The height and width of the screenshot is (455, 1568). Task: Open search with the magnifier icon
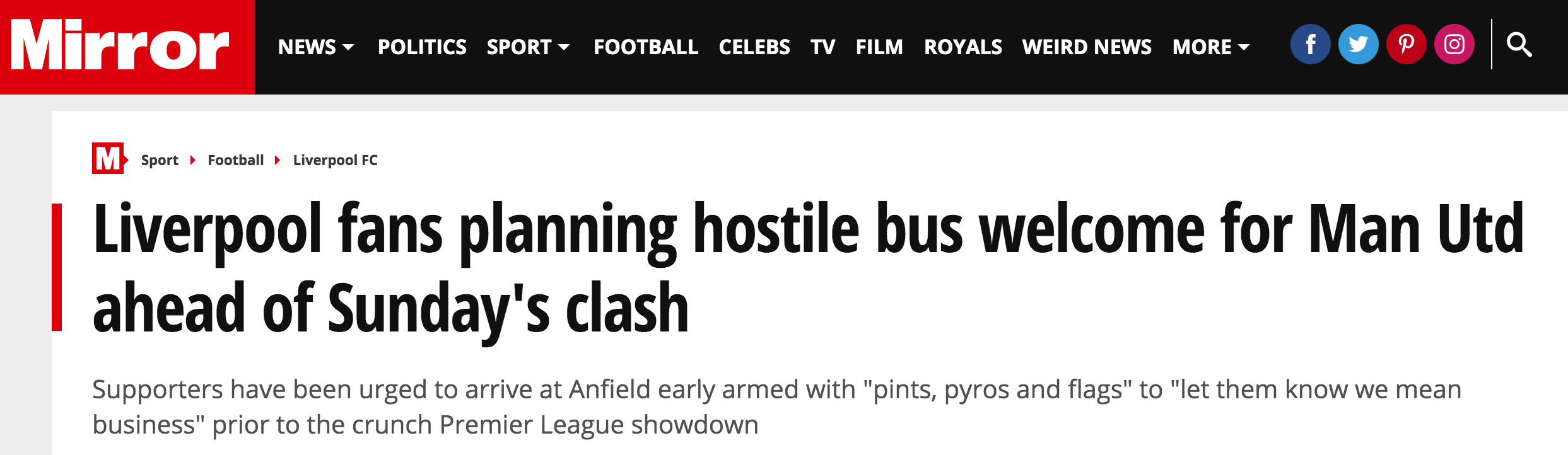tap(1519, 45)
